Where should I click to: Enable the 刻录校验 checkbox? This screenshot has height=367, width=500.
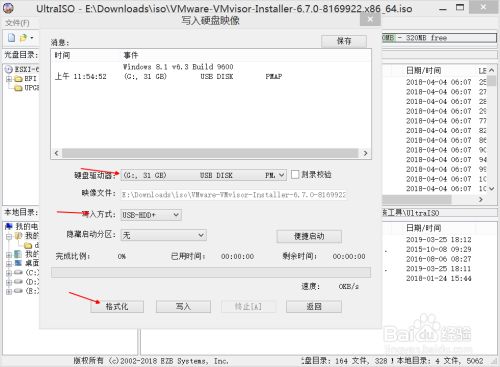pos(295,175)
